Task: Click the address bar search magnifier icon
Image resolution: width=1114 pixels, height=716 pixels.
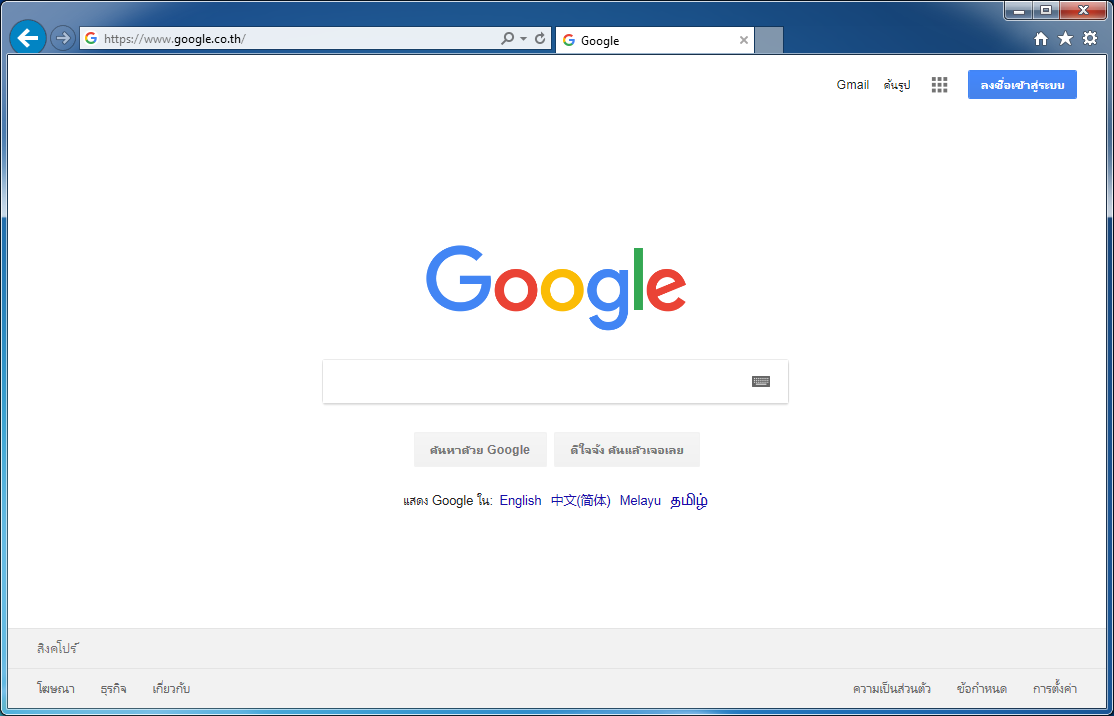Action: tap(507, 38)
